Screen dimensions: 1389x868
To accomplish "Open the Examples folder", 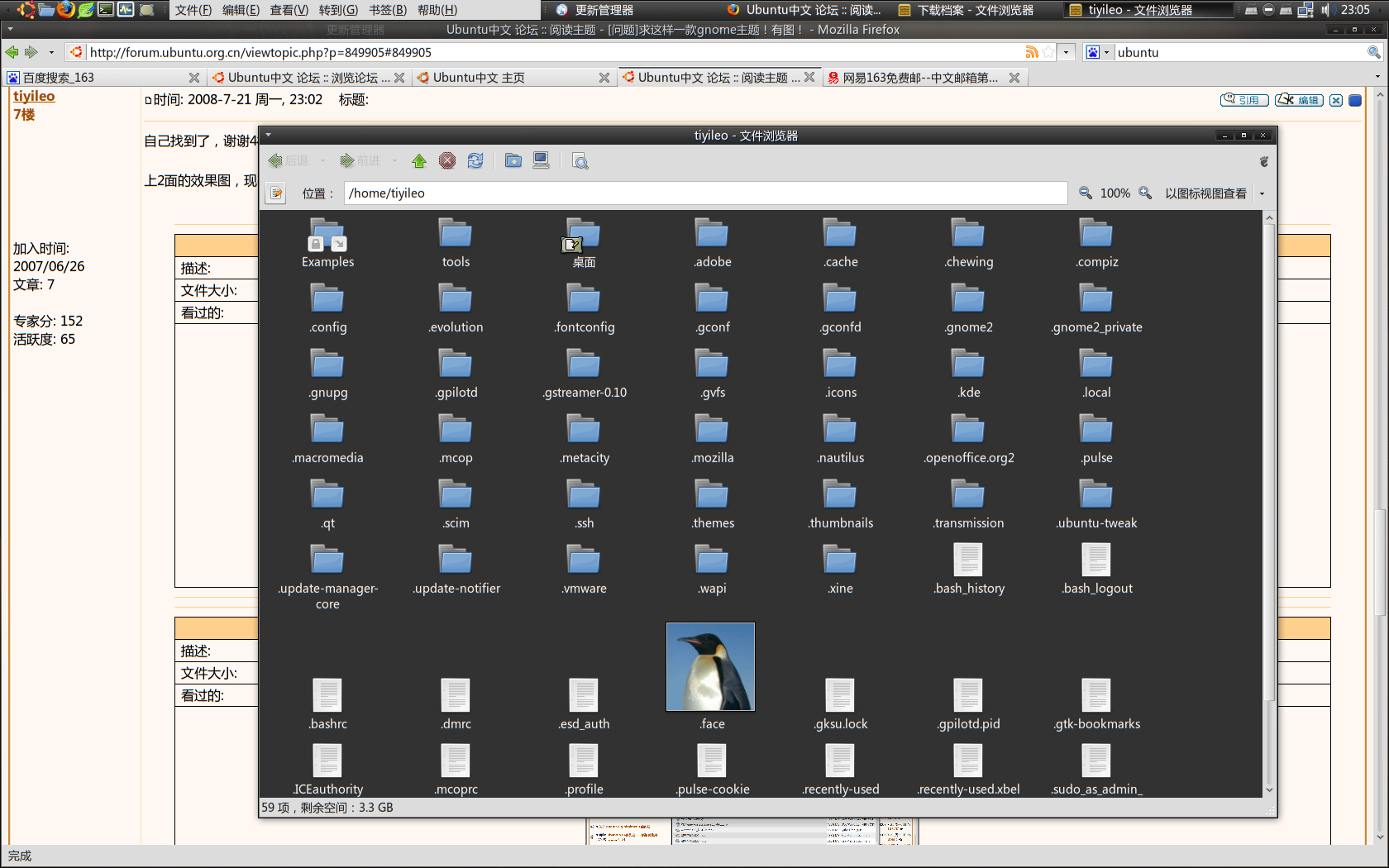I will 327,243.
